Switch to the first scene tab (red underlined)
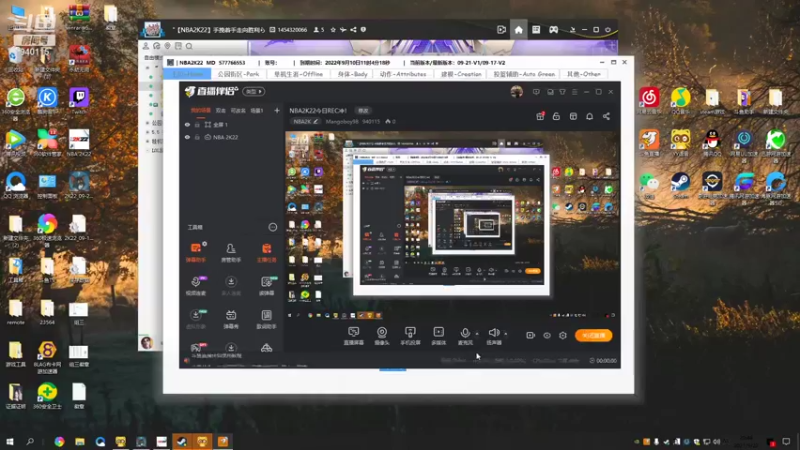This screenshot has height=450, width=800. click(201, 110)
